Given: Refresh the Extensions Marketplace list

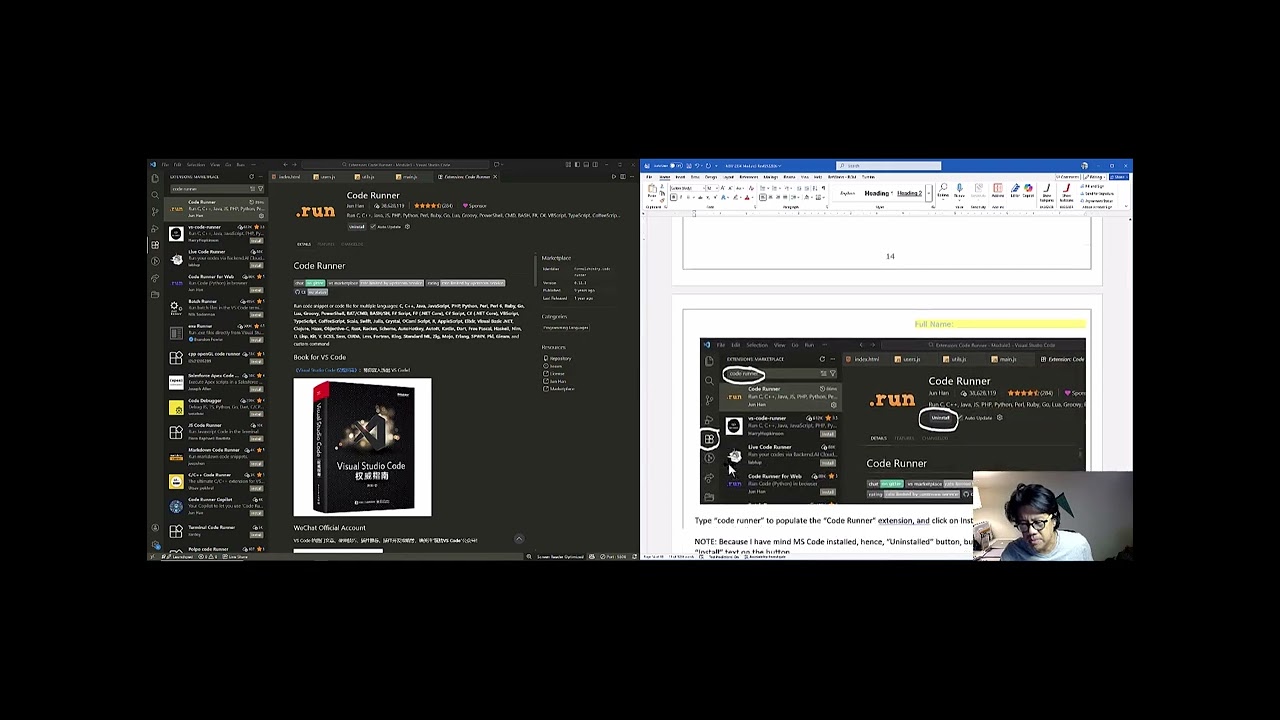Looking at the screenshot, I should (x=252, y=177).
